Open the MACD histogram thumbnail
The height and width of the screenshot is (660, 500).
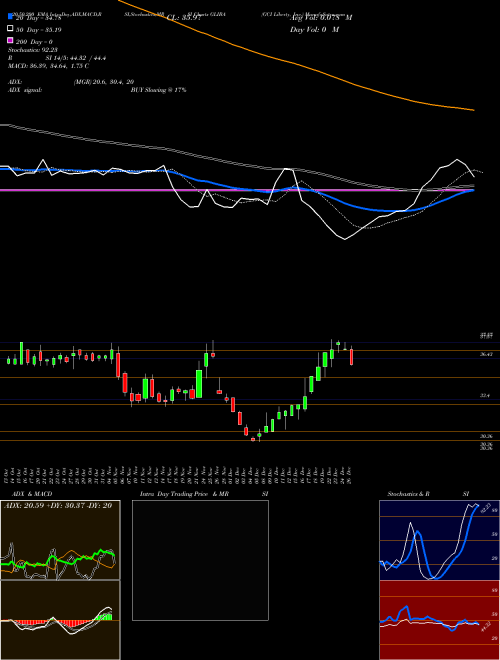coord(60,620)
